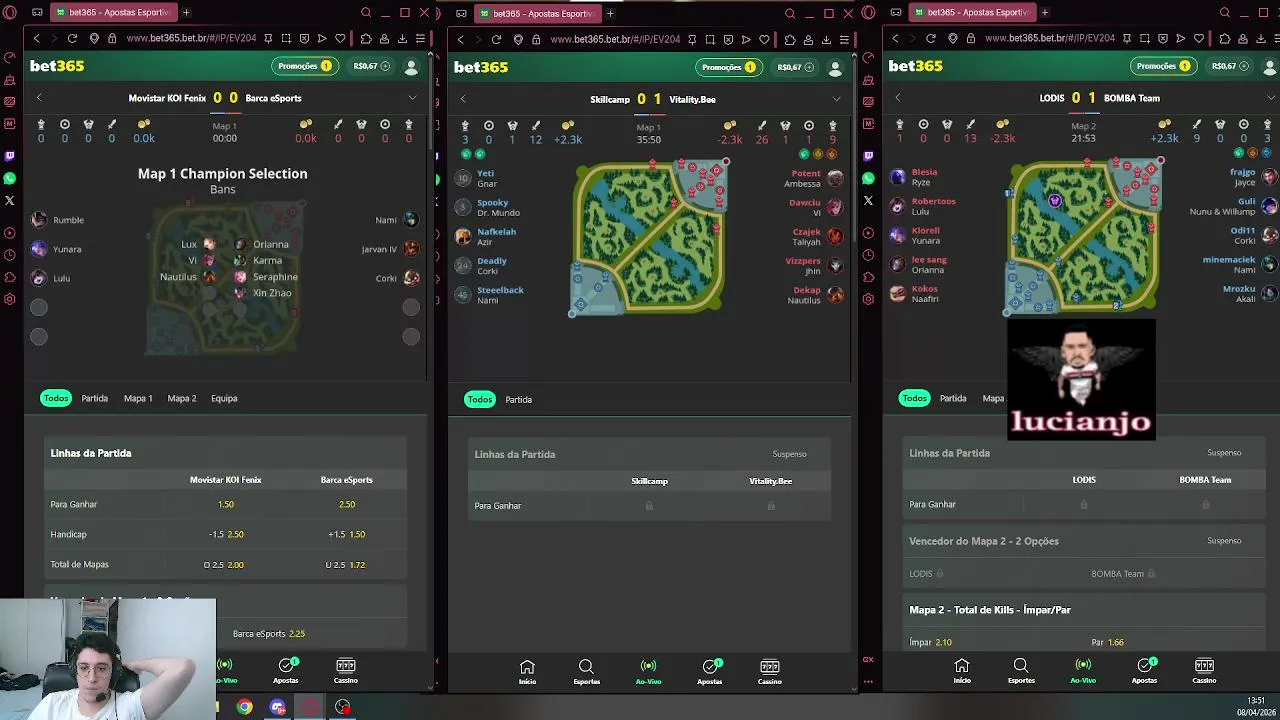The width and height of the screenshot is (1280, 720).
Task: Search tabs in the right browser title bar
Action: tap(1225, 13)
